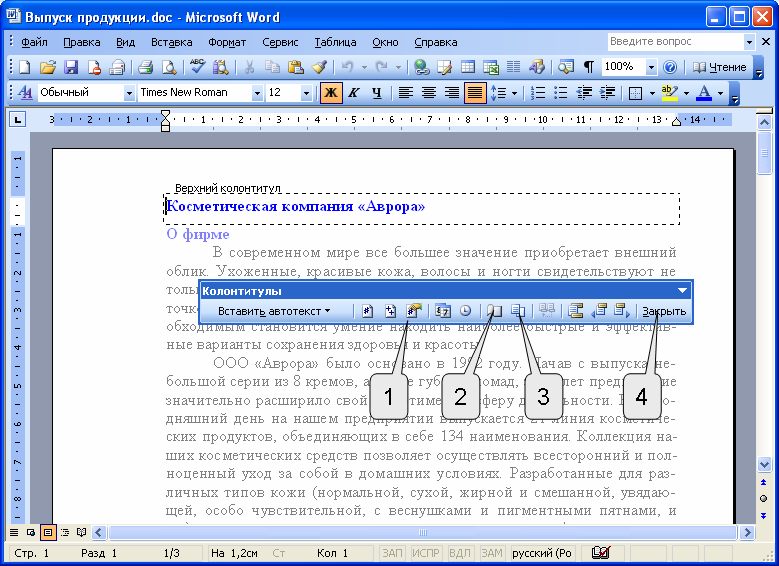Click the Next Page browse arrow

(764, 515)
